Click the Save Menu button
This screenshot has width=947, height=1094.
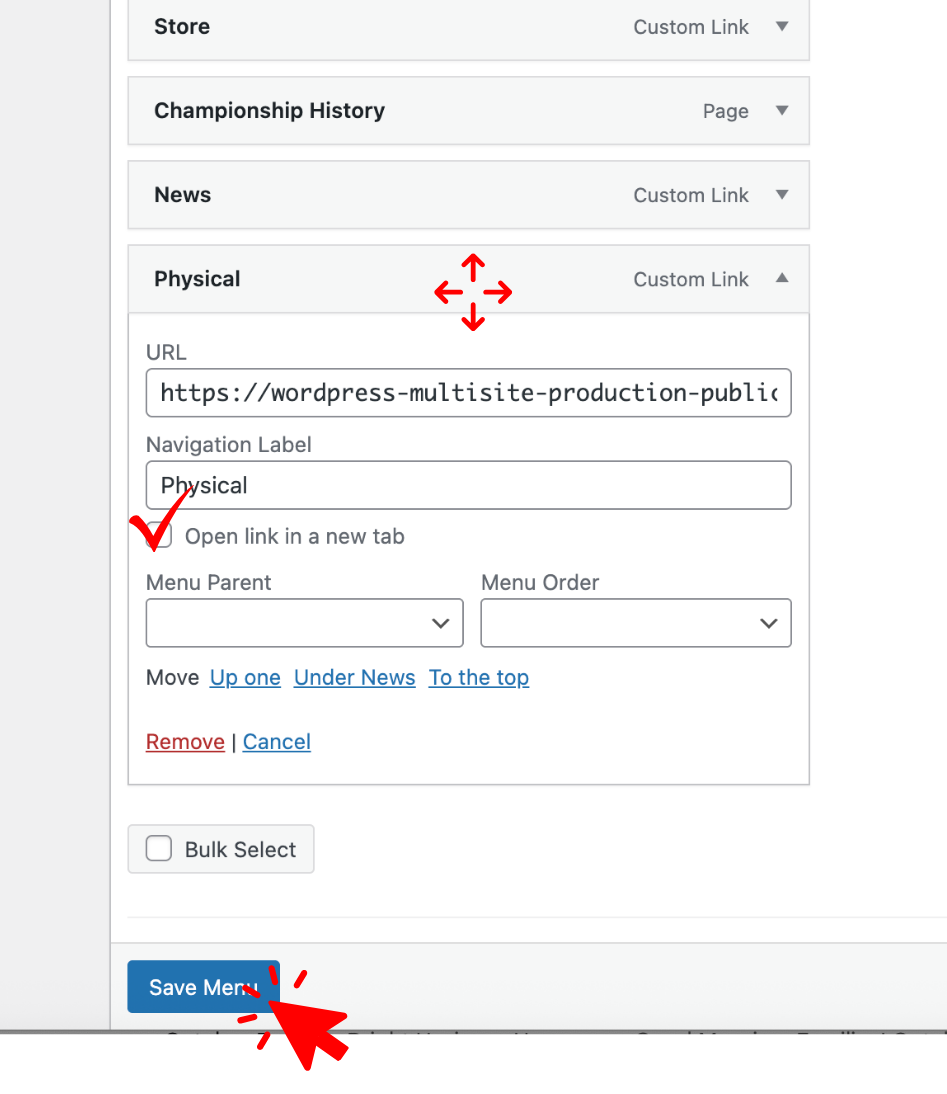[203, 987]
